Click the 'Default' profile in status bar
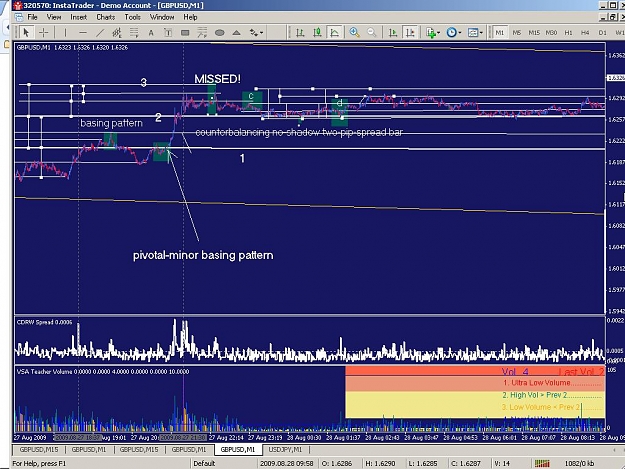This screenshot has width=625, height=469. point(204,463)
